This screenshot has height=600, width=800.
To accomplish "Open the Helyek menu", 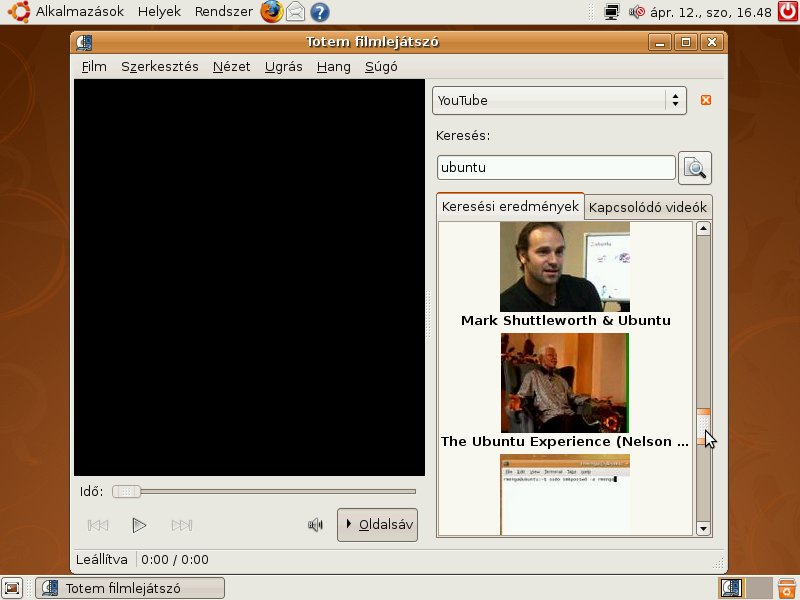I will pos(159,11).
